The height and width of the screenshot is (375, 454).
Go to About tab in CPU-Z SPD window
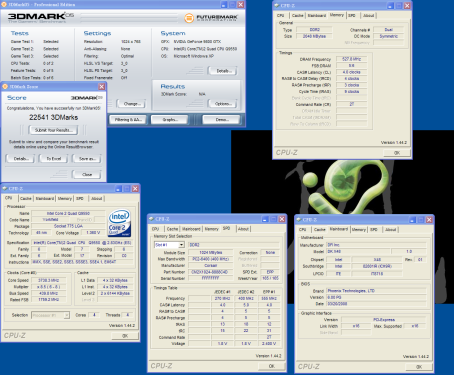(243, 229)
